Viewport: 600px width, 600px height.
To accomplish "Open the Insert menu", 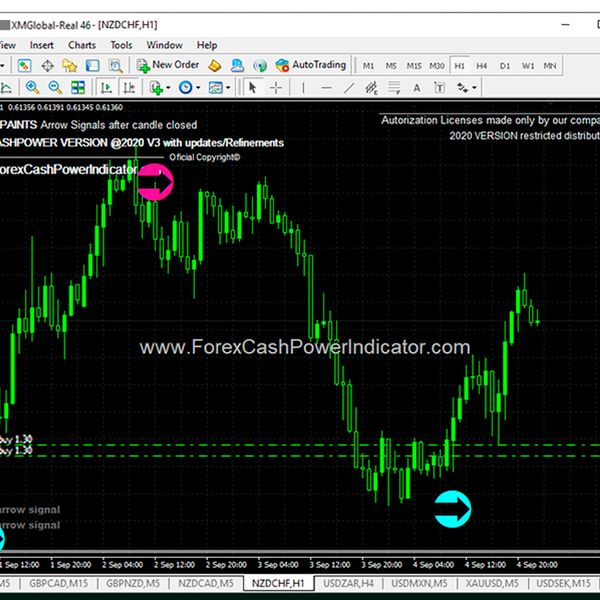I will click(x=41, y=45).
